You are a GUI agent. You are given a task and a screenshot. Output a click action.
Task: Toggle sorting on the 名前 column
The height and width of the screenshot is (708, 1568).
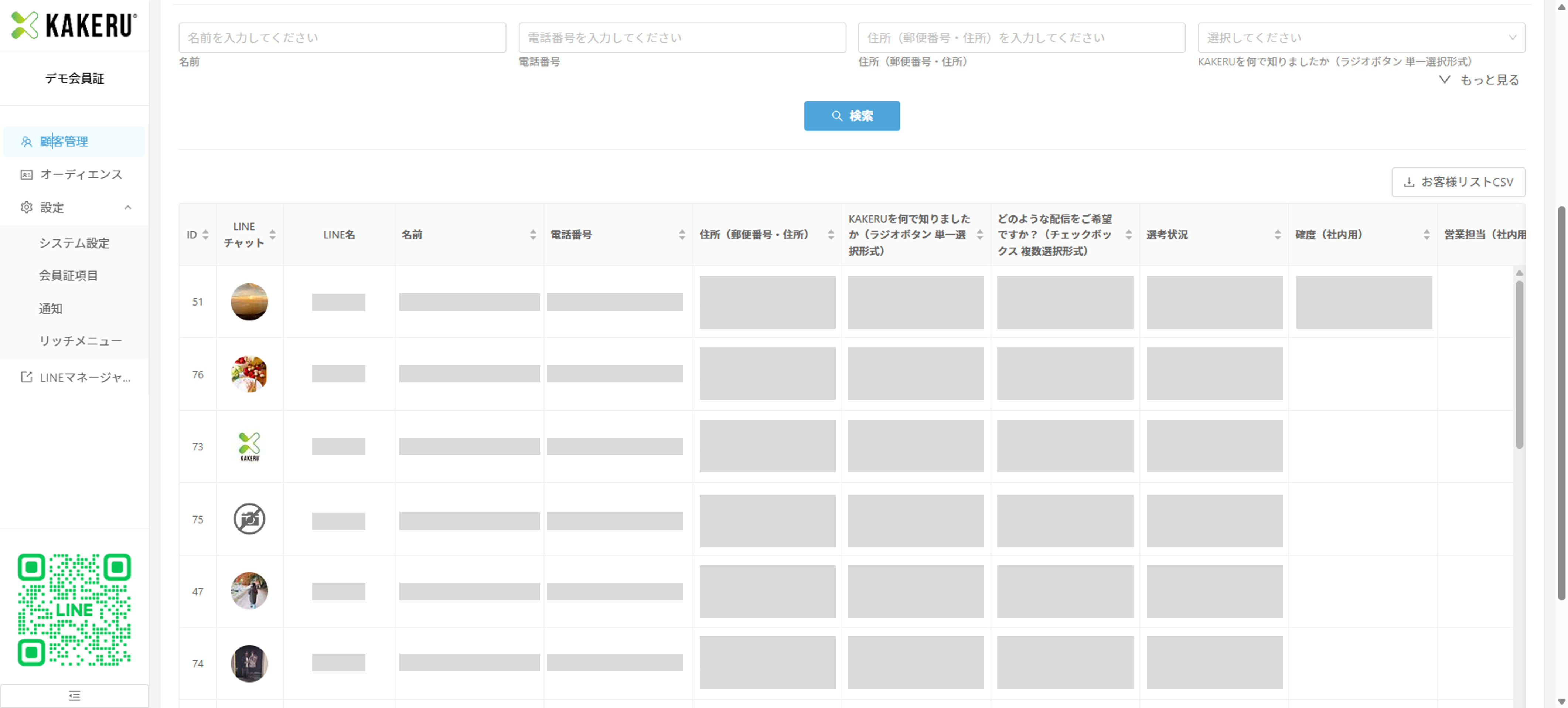533,234
